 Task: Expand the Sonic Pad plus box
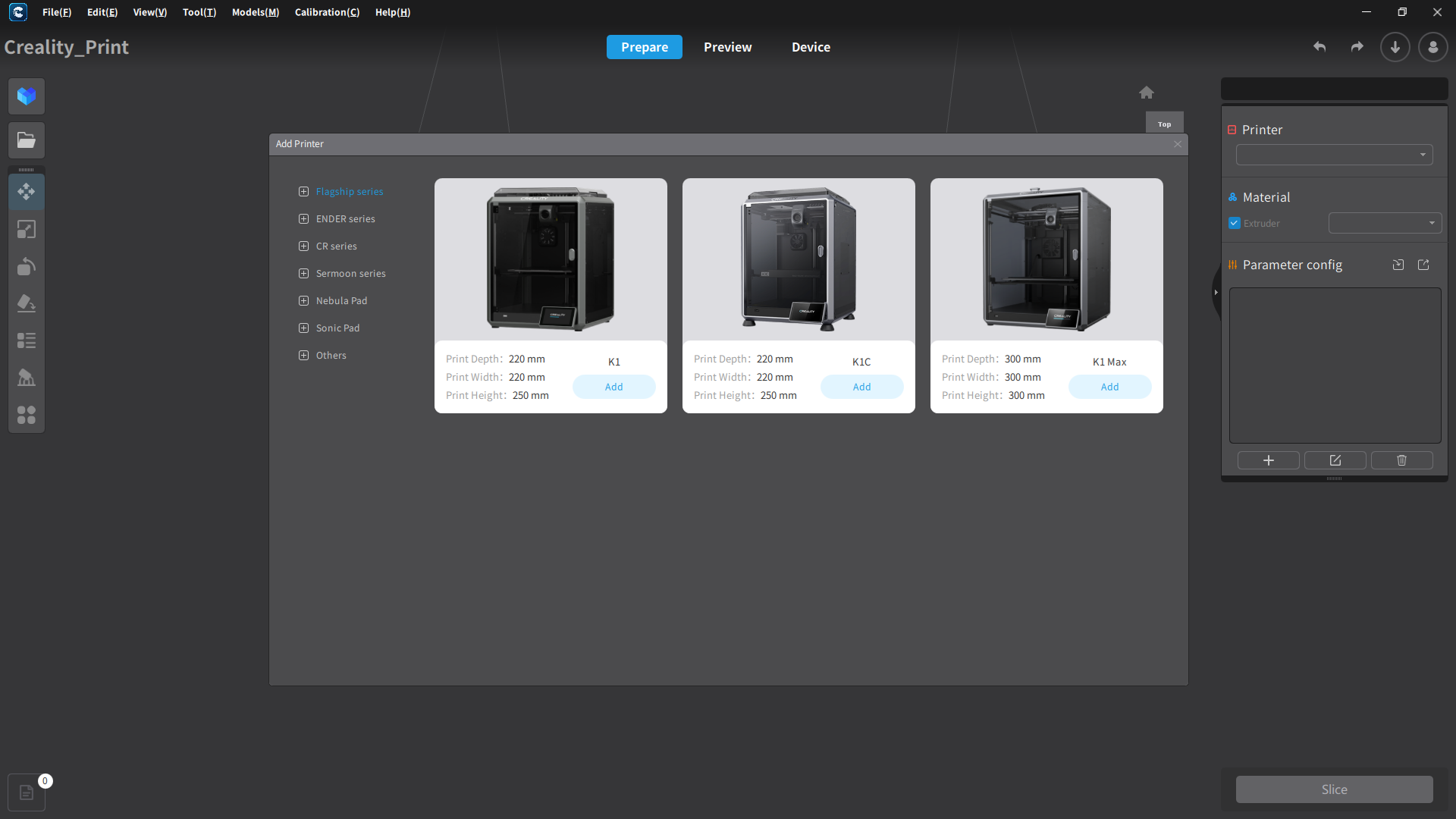click(x=303, y=328)
